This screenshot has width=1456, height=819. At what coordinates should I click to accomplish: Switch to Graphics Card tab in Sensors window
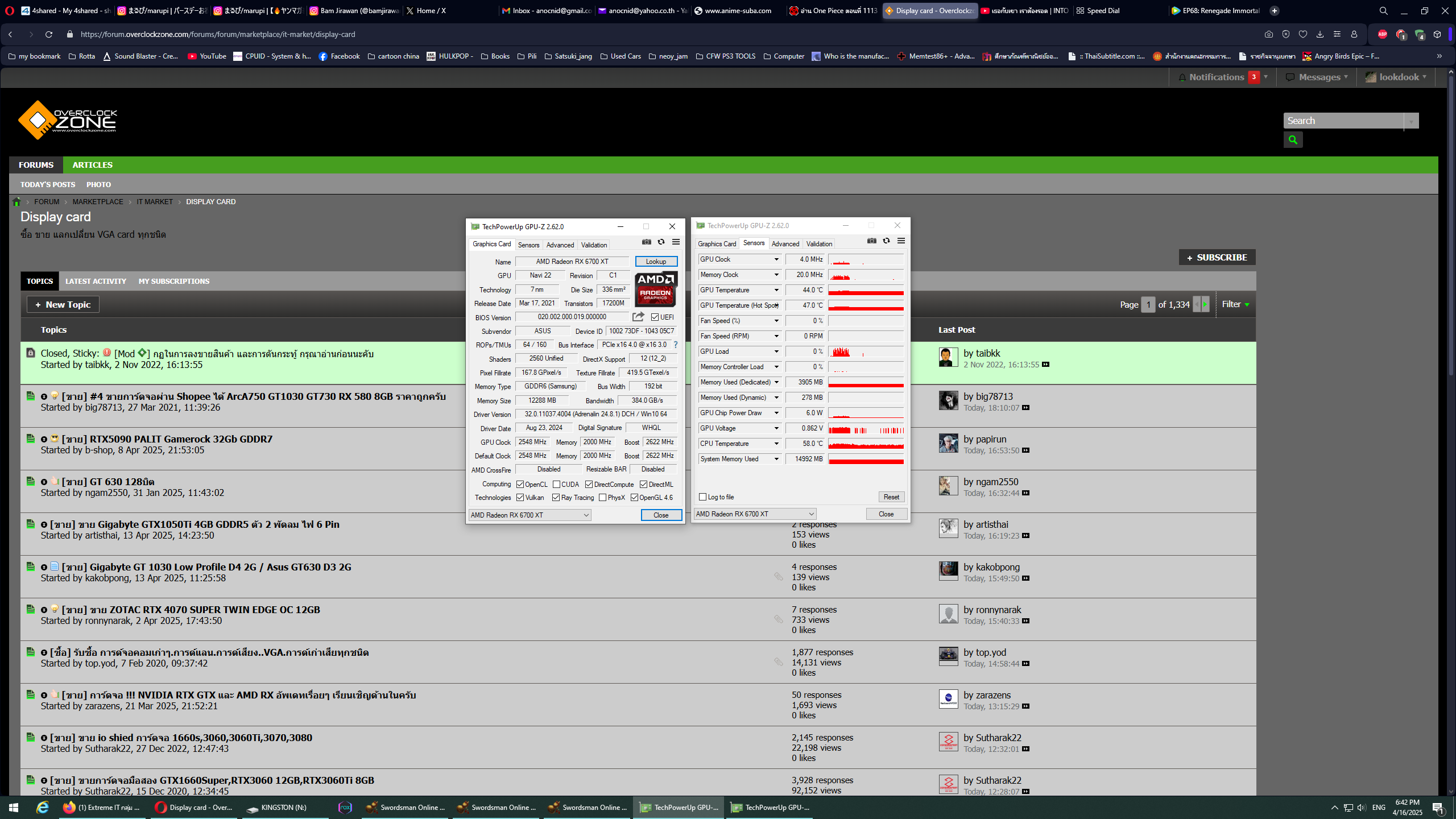point(717,244)
